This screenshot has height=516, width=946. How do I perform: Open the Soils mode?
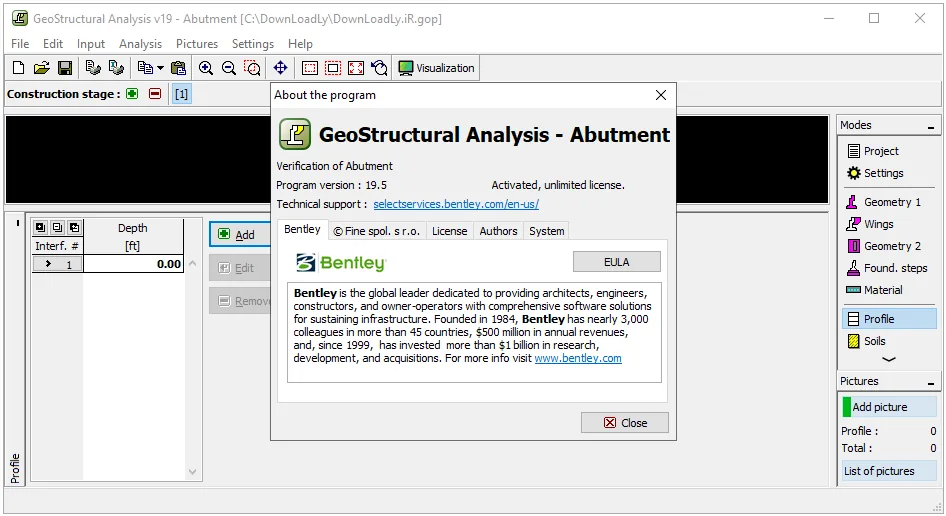pyautogui.click(x=890, y=341)
